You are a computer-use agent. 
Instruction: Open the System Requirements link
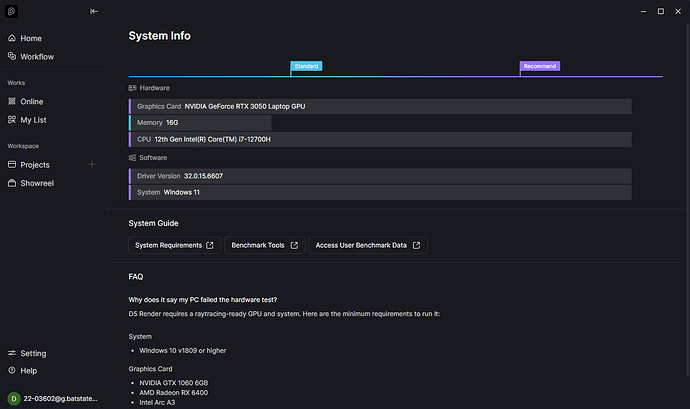175,245
